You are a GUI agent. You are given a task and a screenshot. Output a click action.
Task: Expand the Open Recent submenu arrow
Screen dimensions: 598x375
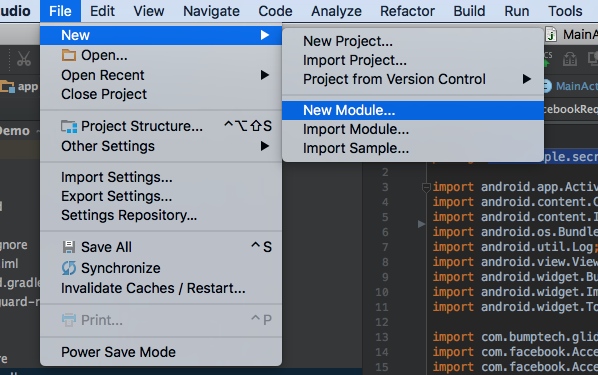(264, 75)
